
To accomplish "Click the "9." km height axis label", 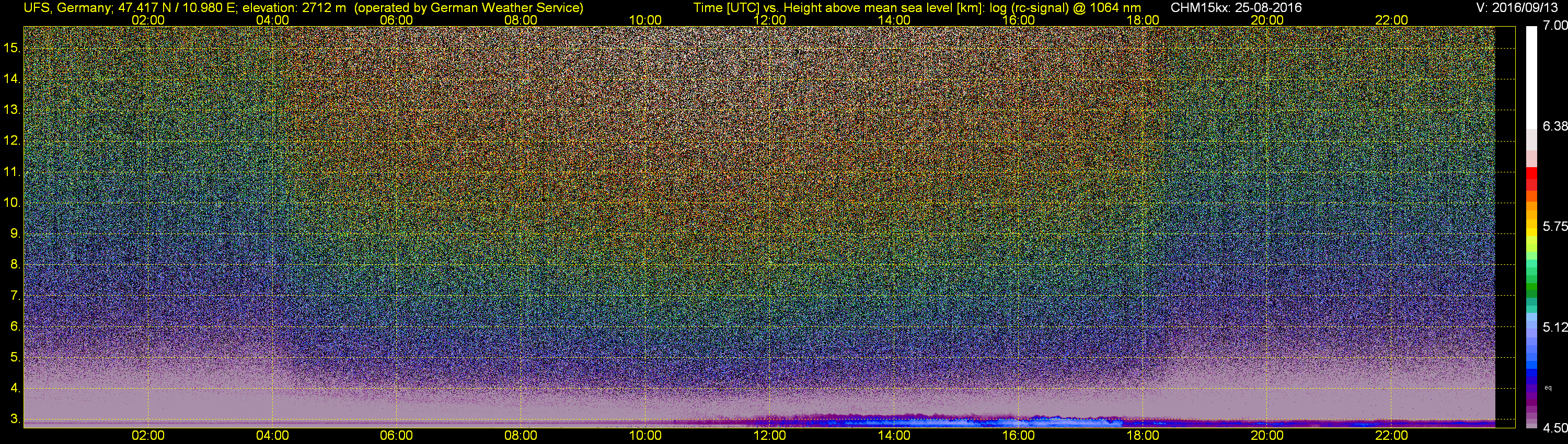I will point(15,233).
